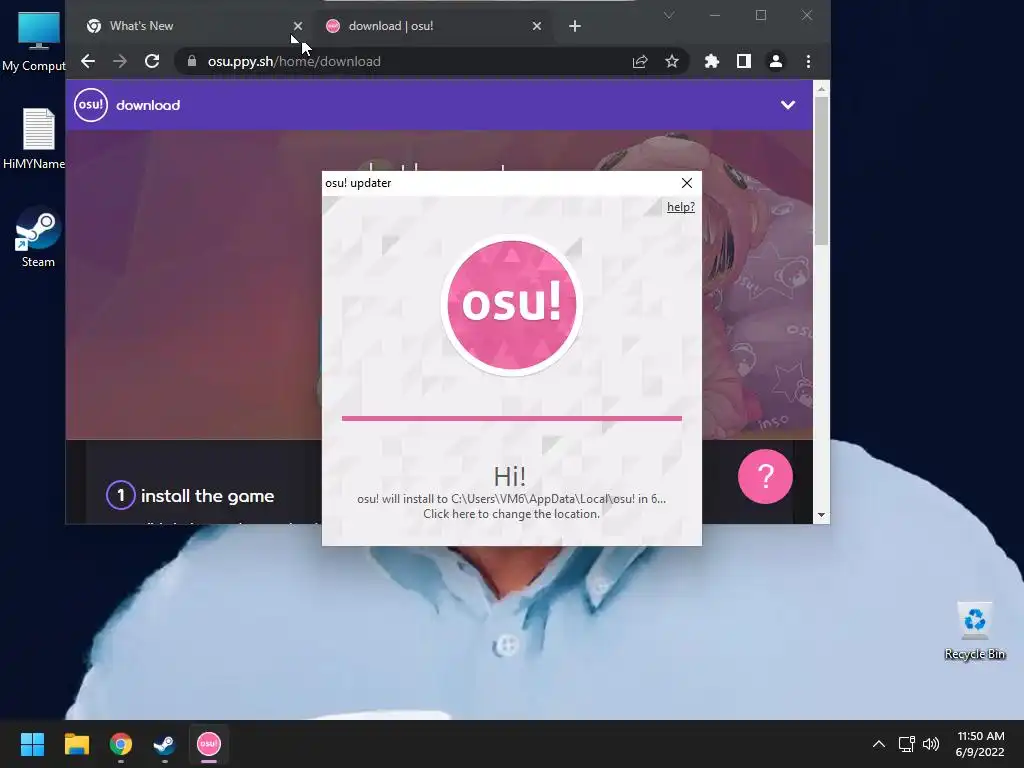Expand the osu! website header chevron menu

788,105
